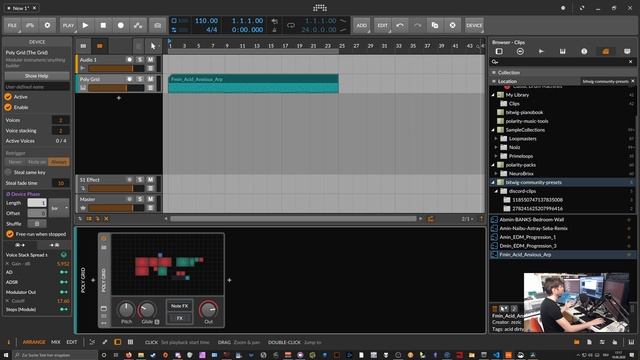This screenshot has width=640, height=360.
Task: Switch to the EDIT view tab in the footer
Action: pos(71,342)
